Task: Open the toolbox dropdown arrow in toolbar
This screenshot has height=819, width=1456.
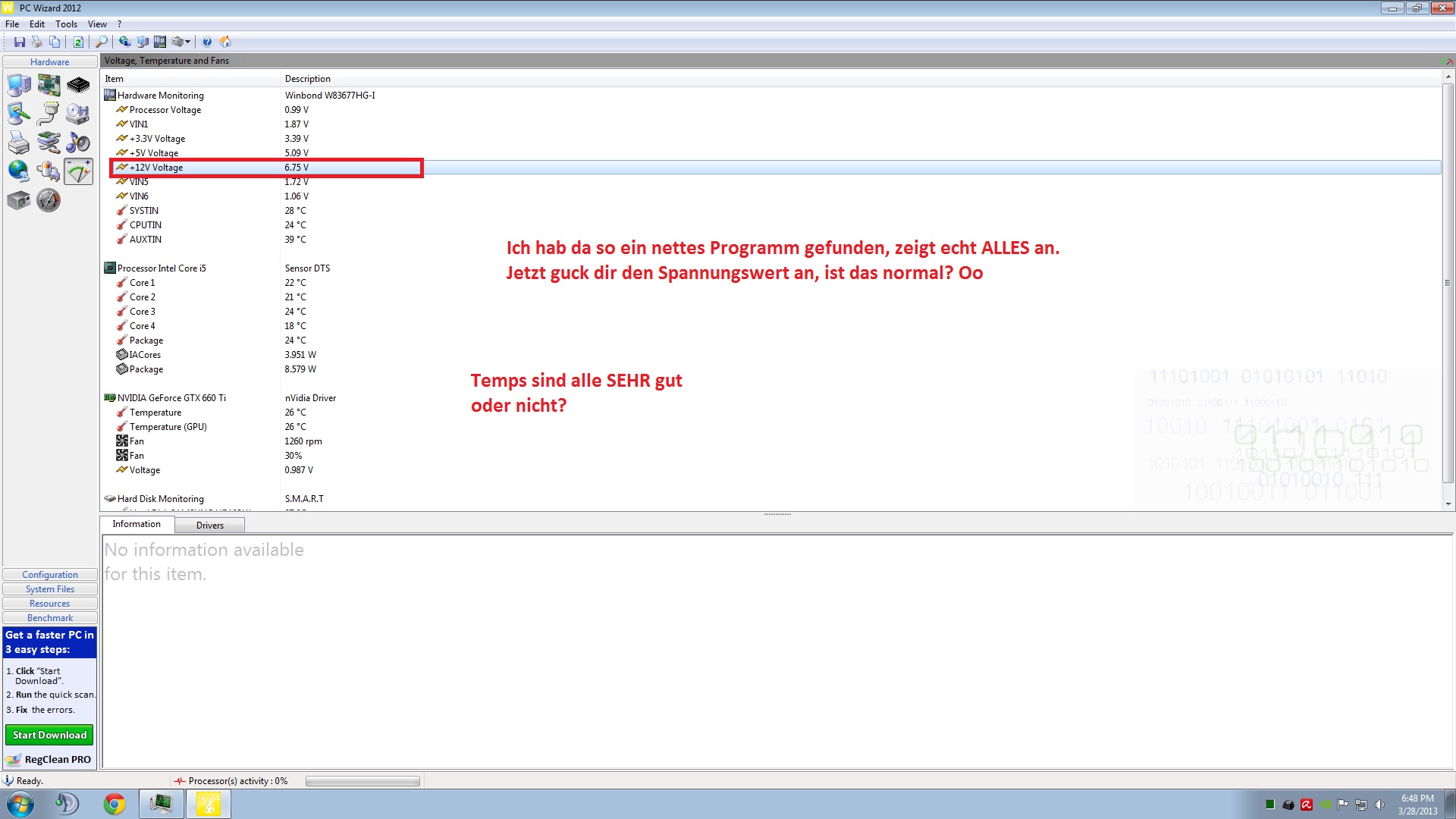Action: [188, 42]
